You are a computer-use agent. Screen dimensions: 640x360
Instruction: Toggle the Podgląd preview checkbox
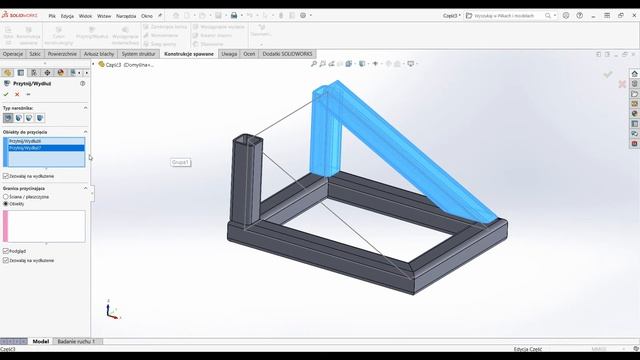tap(6, 251)
